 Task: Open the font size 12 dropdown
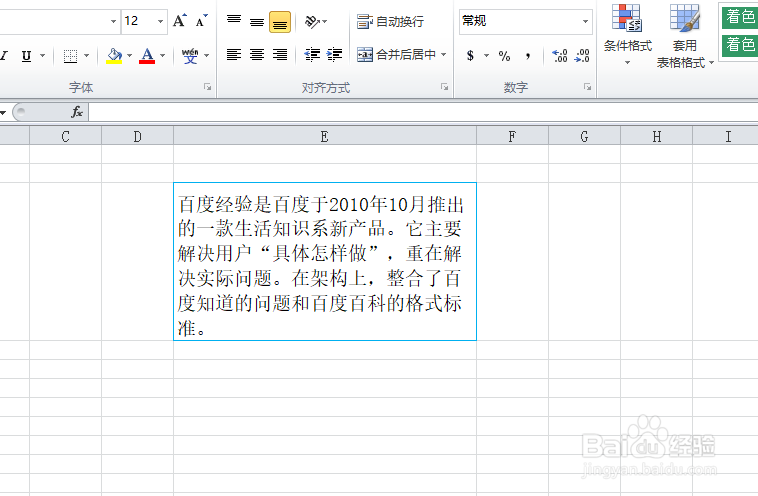tap(160, 21)
